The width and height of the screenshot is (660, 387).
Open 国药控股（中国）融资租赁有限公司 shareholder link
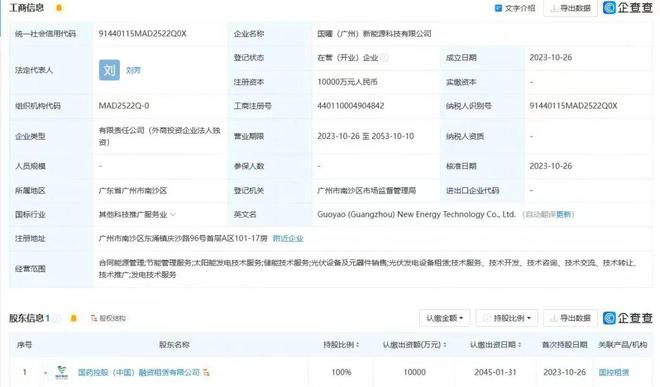coord(138,372)
